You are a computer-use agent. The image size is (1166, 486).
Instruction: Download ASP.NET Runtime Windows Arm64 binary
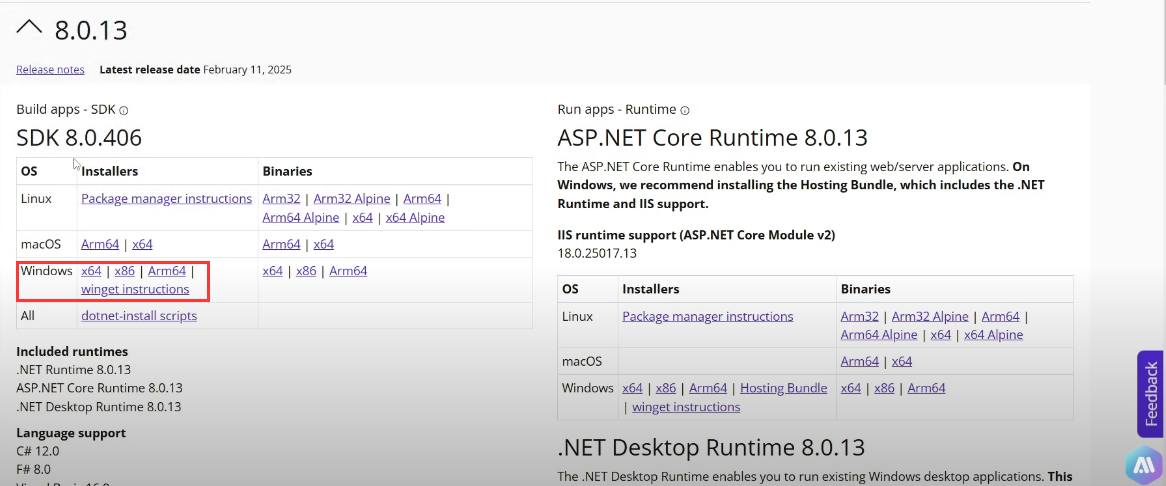pos(927,388)
